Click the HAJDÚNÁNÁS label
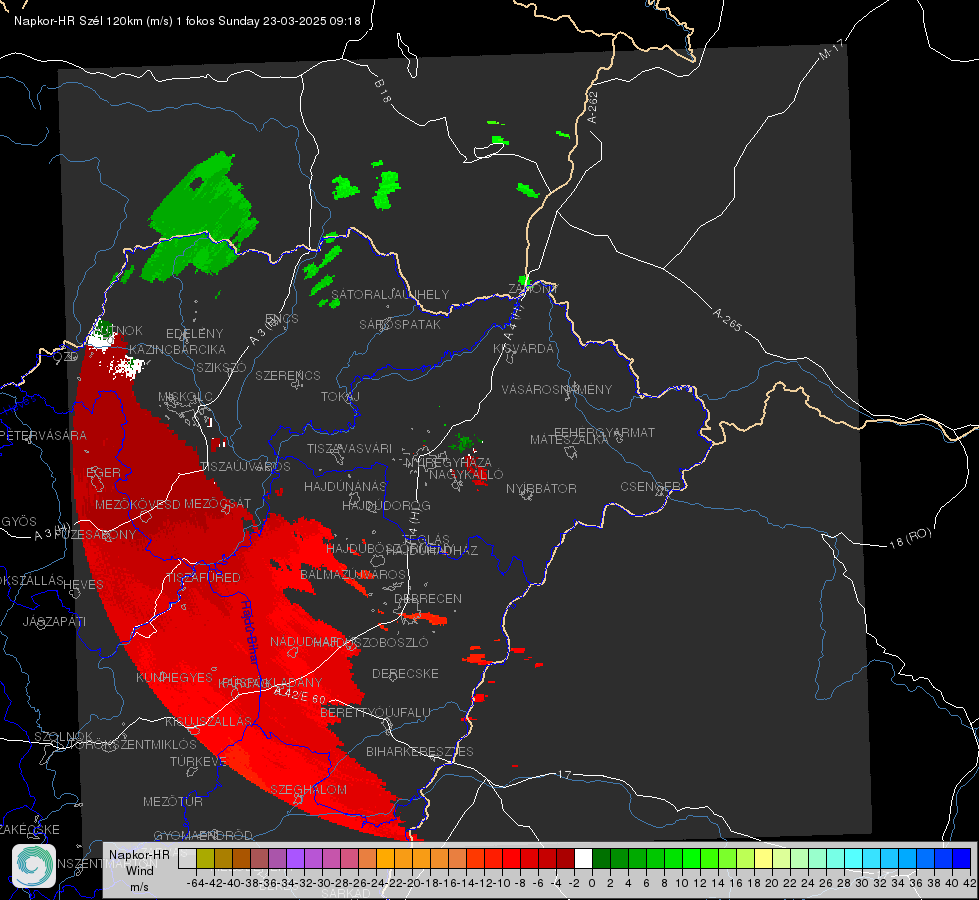 pos(345,486)
